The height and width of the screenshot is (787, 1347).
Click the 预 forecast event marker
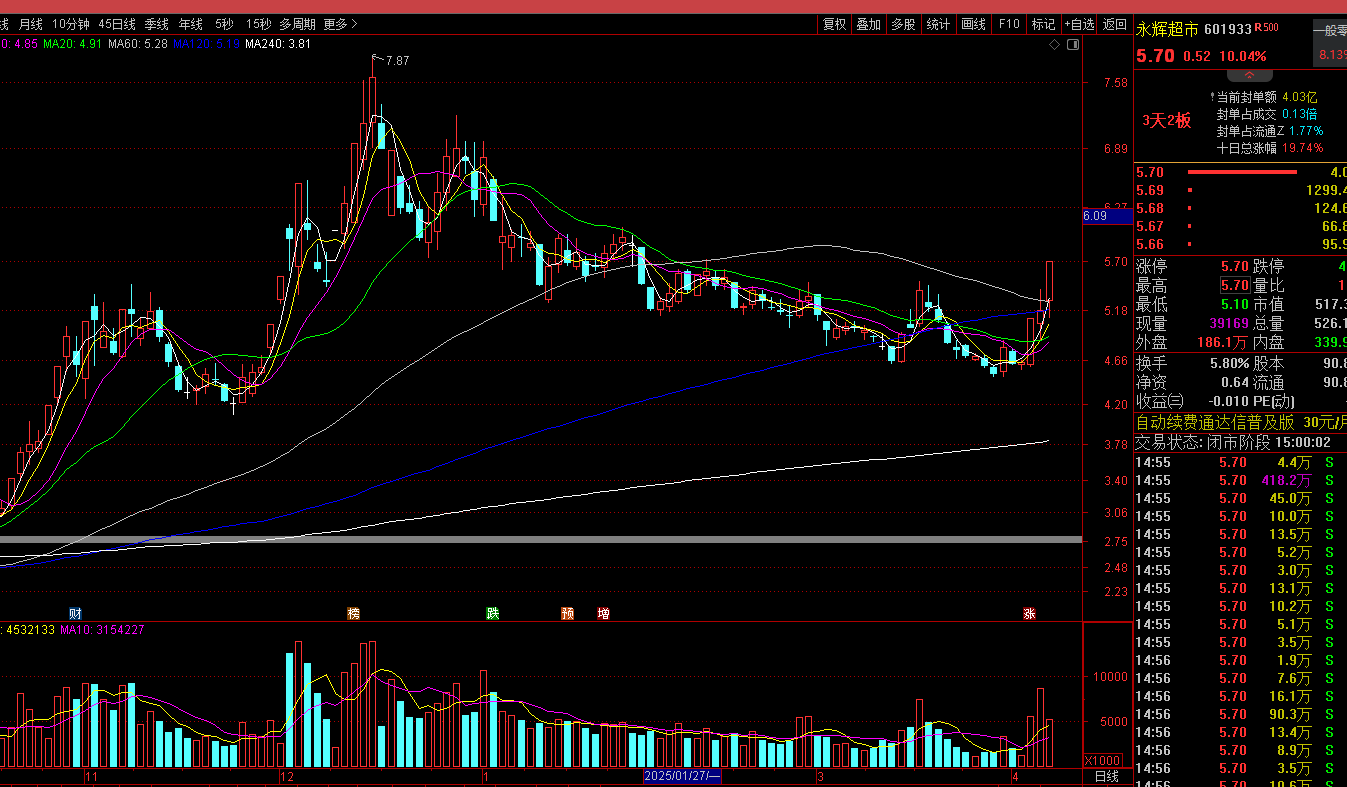click(x=568, y=613)
